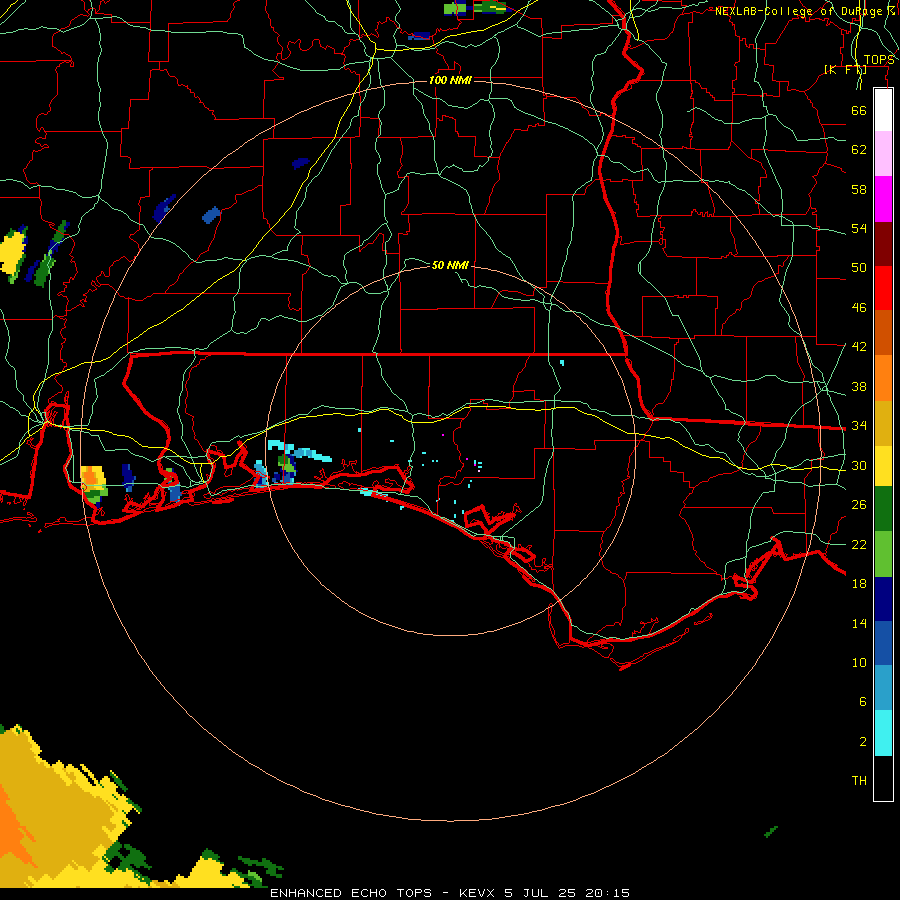The image size is (900, 900).
Task: Select the light green legend swatch beside 22
Action: click(883, 554)
